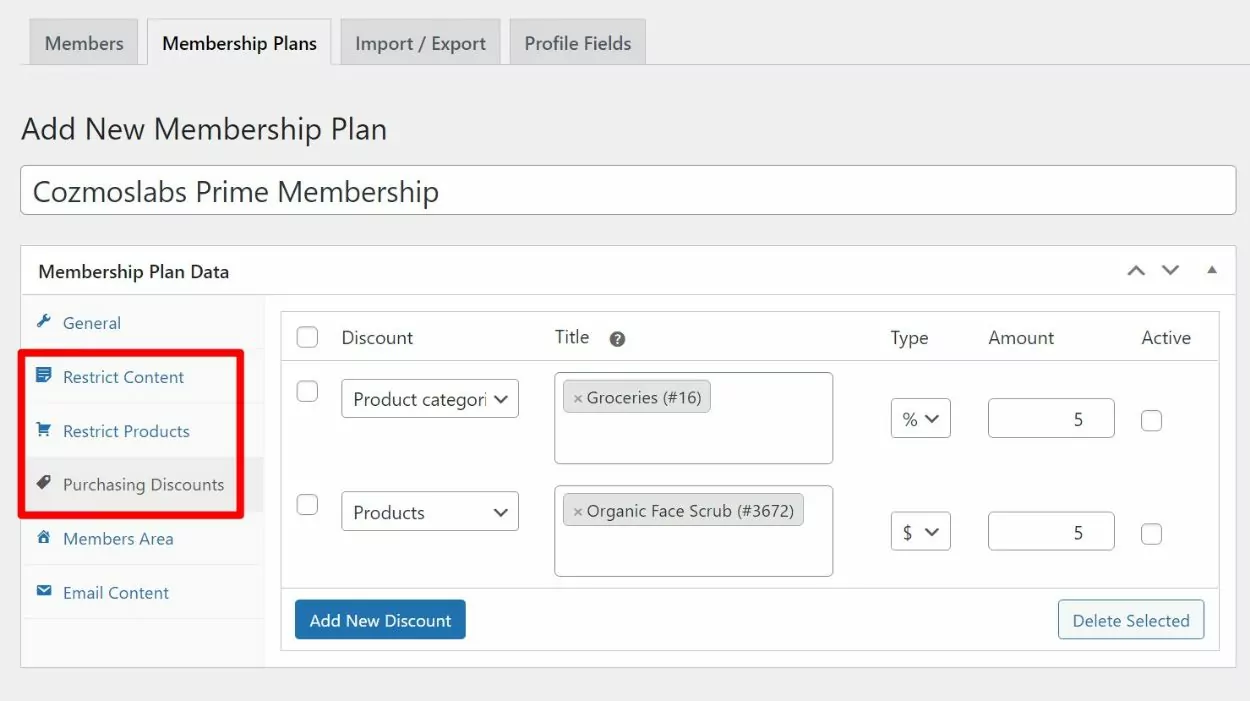The image size is (1250, 701).
Task: Click the Restrict Content document icon
Action: point(43,376)
